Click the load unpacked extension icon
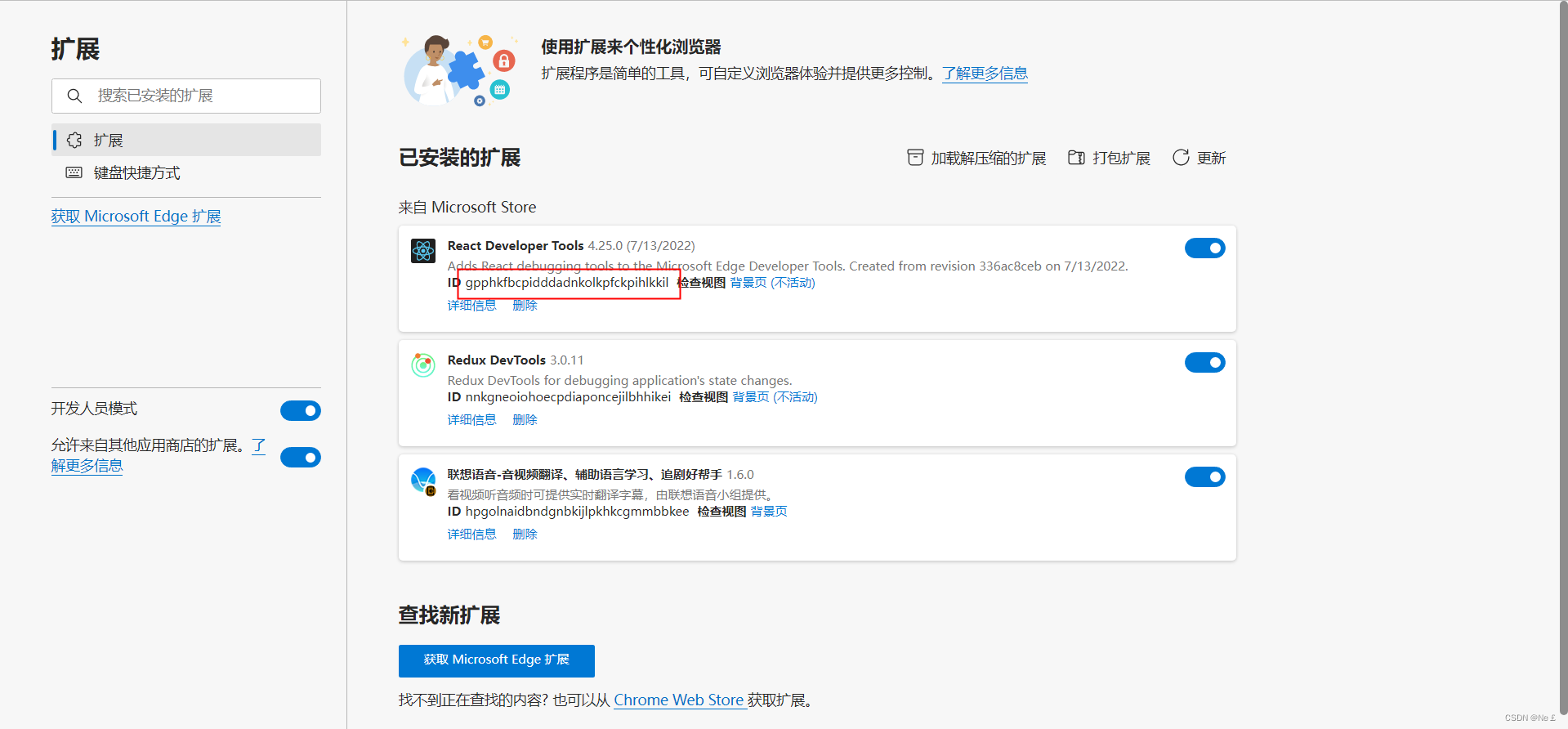The image size is (1568, 729). pos(915,158)
